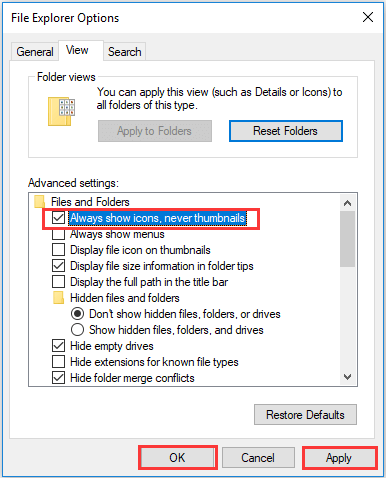Check Hide extensions for known file types
This screenshot has width=386, height=478.
(58, 362)
